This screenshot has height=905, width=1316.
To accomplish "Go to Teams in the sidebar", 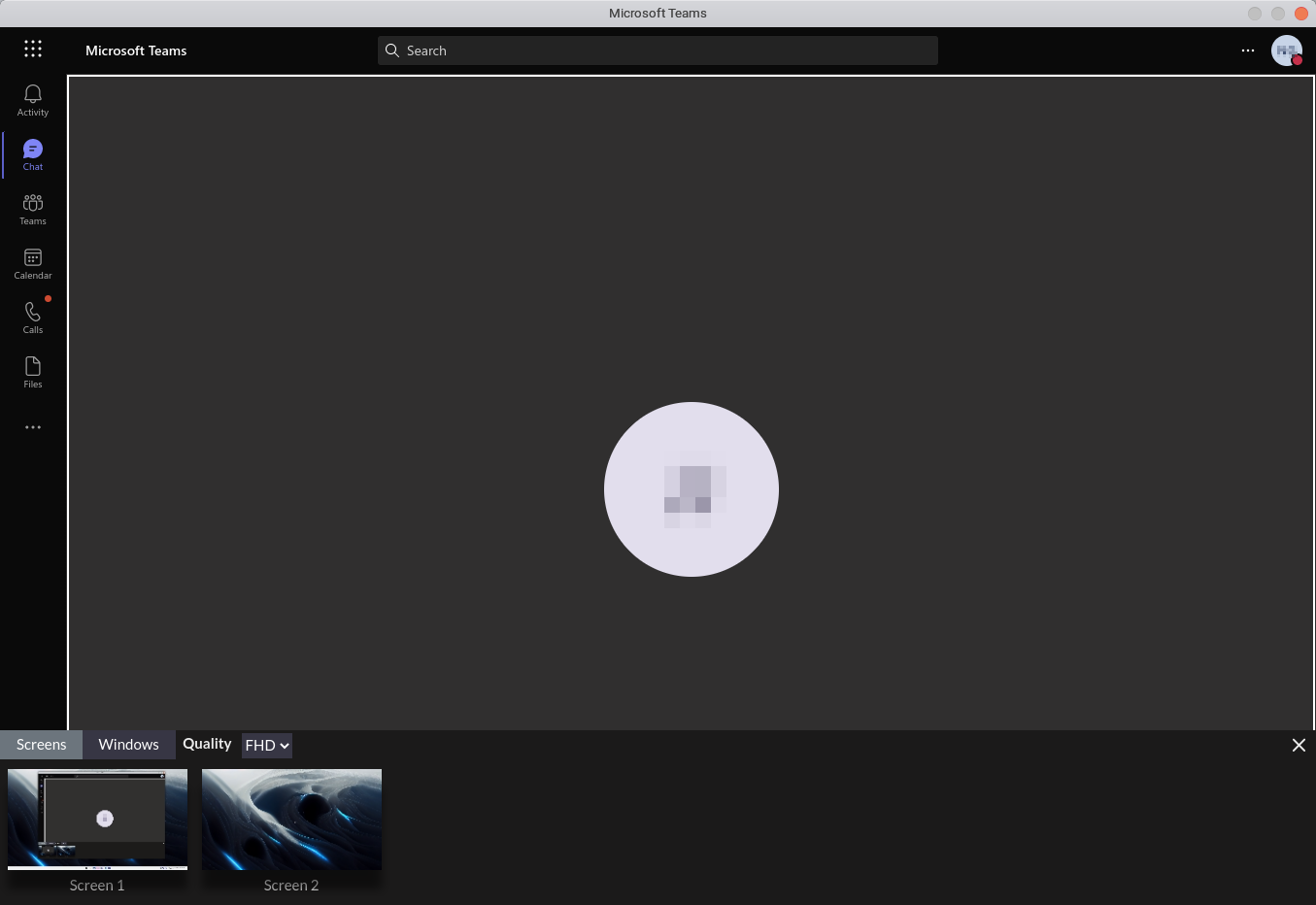I will [33, 209].
